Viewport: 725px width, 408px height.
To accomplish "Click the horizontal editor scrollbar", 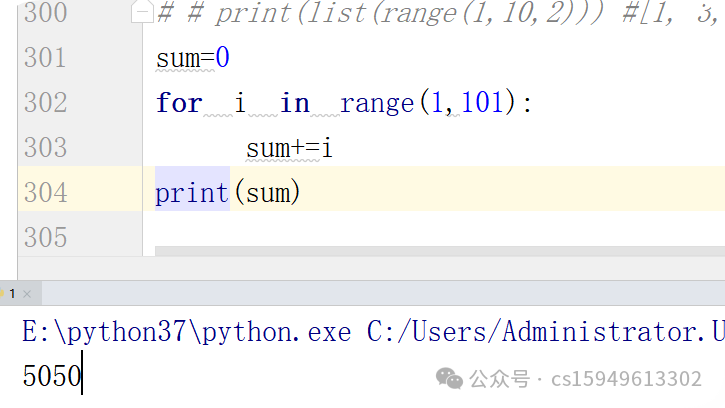I will pyautogui.click(x=440, y=251).
